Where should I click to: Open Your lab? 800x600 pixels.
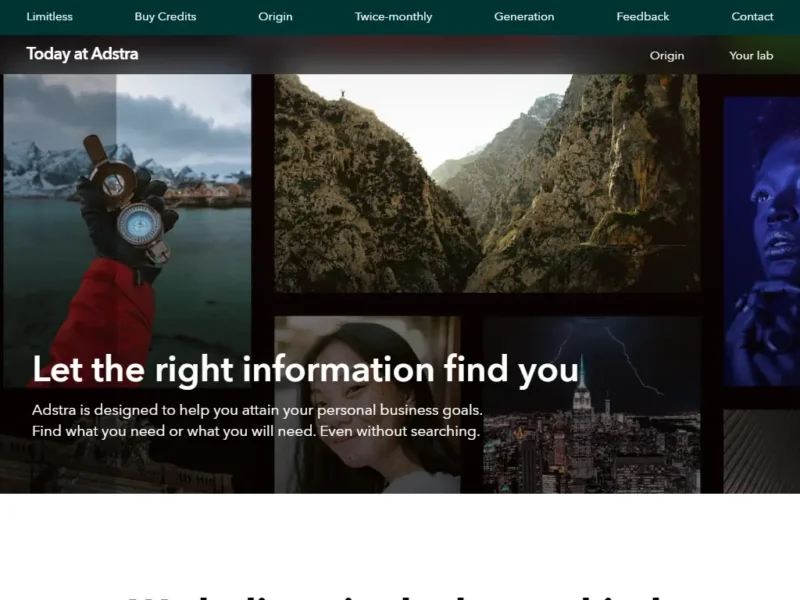(x=751, y=55)
